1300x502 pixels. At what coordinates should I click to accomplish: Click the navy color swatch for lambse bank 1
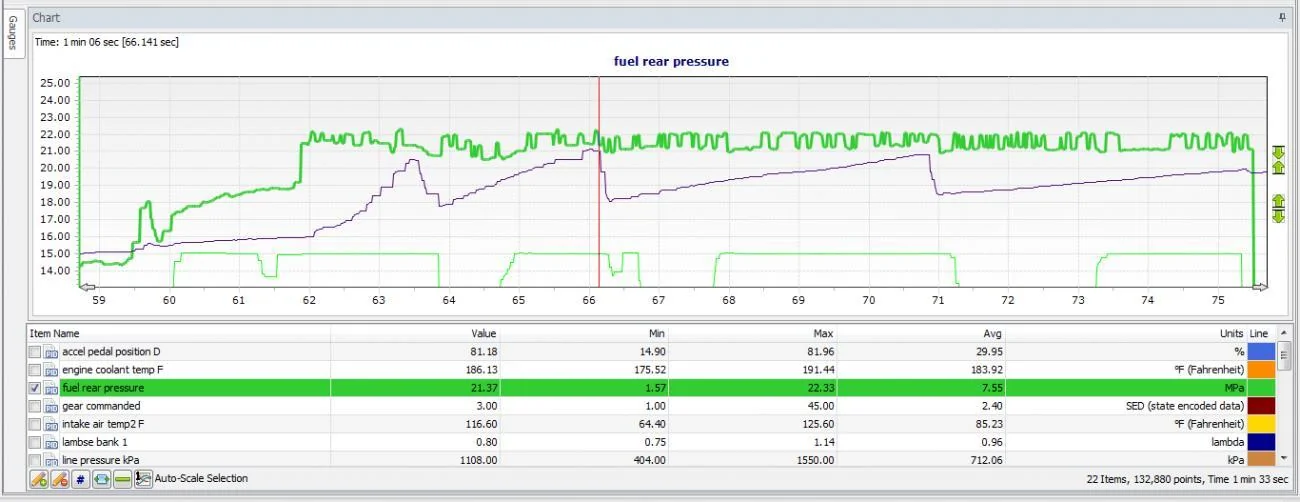tap(1261, 442)
